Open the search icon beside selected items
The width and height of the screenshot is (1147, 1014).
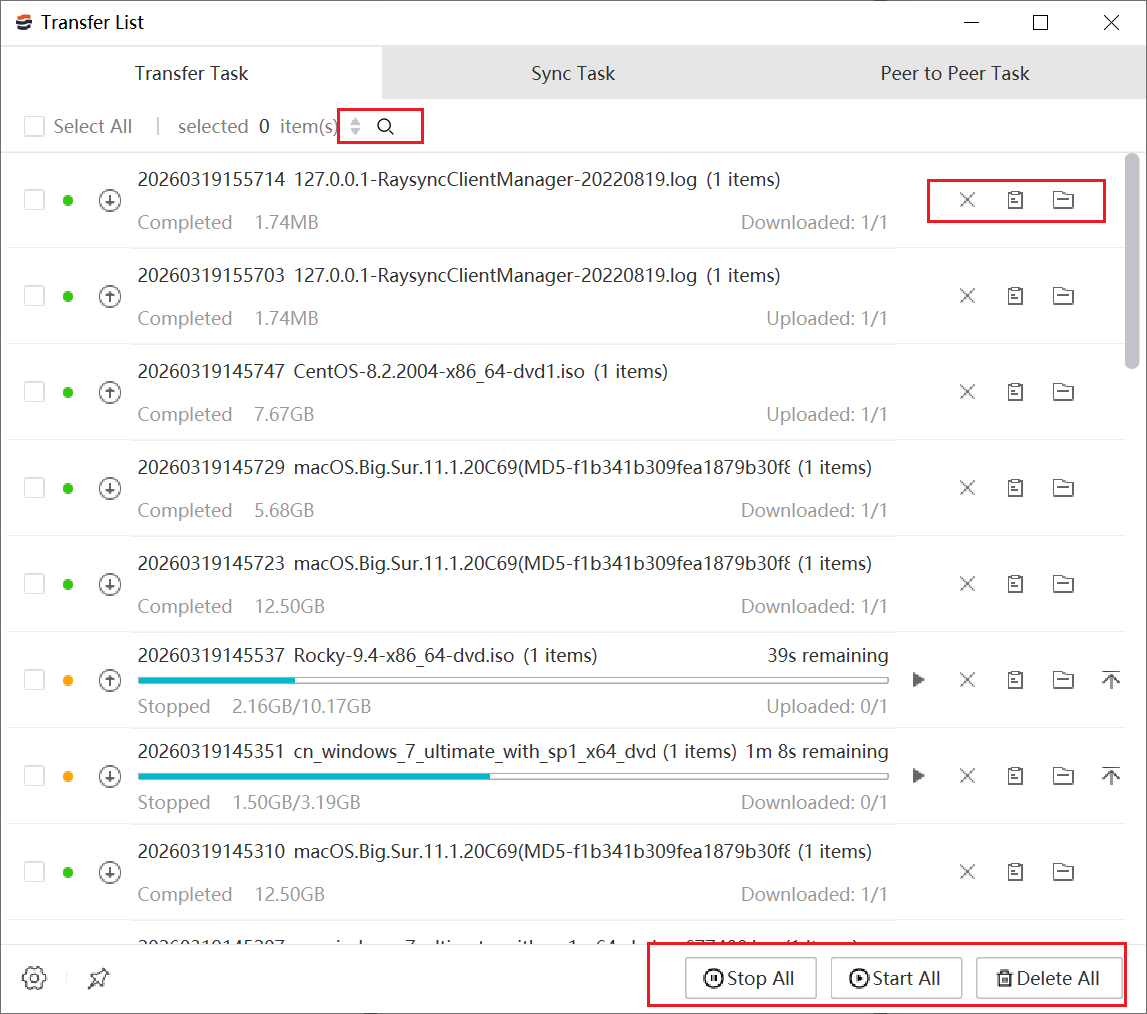(385, 127)
